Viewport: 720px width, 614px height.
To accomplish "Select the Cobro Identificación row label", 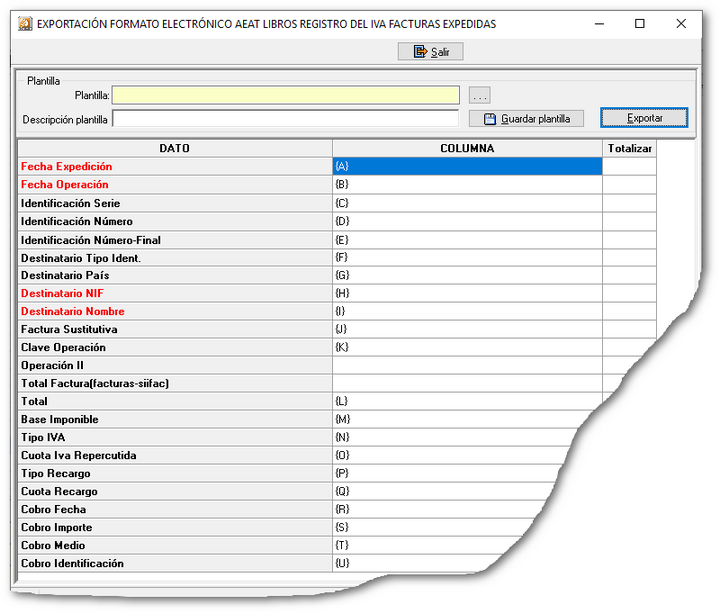I will [x=175, y=563].
